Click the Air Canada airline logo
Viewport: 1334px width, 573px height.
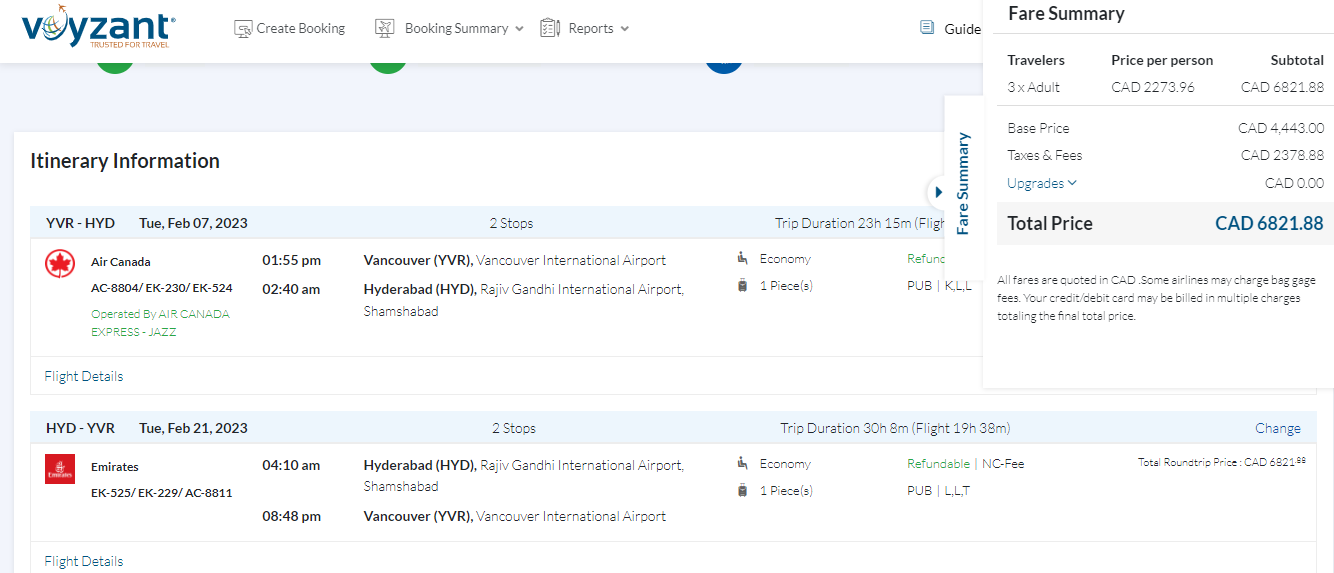60,264
